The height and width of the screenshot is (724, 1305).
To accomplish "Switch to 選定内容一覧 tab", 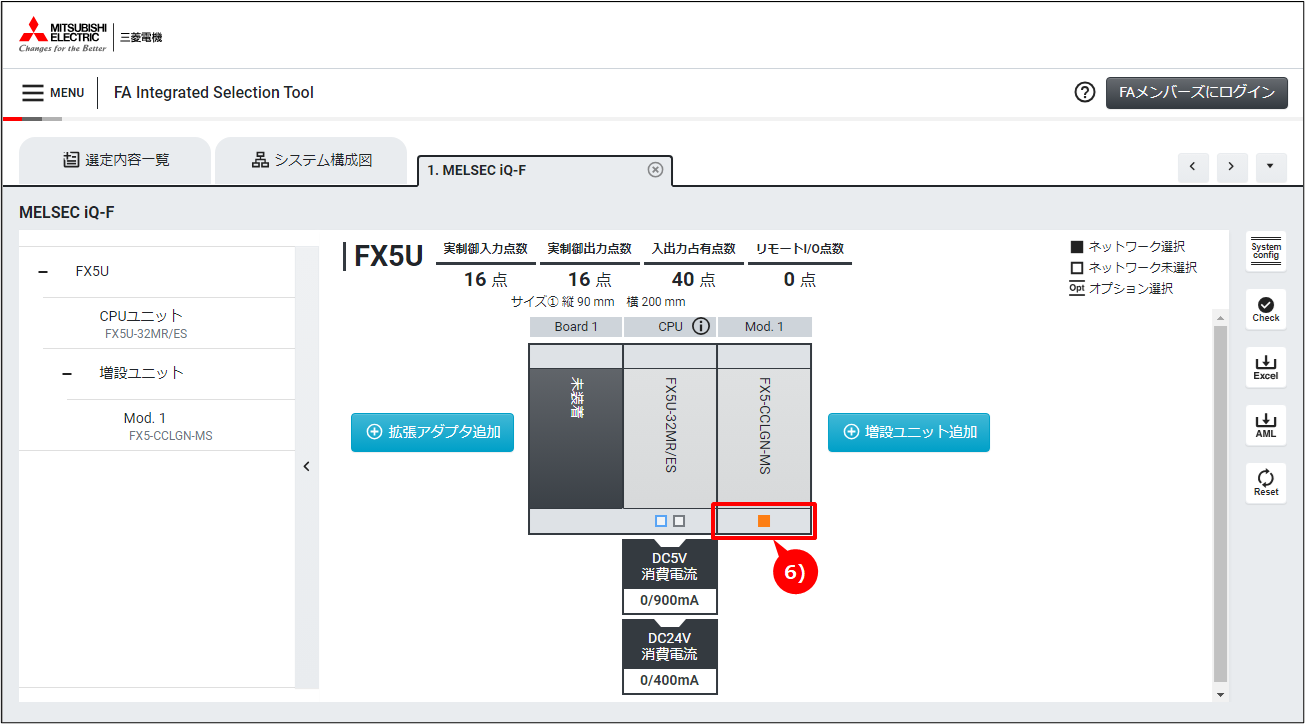I will [116, 160].
